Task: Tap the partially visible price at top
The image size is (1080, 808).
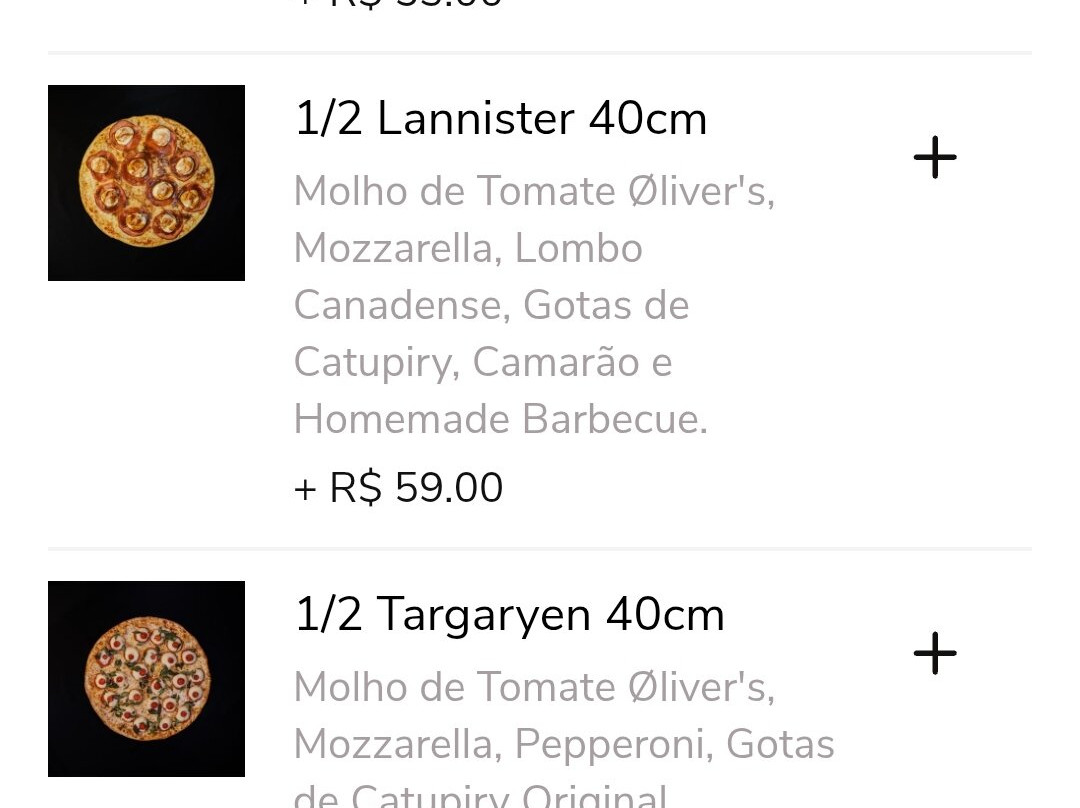Action: point(398,5)
